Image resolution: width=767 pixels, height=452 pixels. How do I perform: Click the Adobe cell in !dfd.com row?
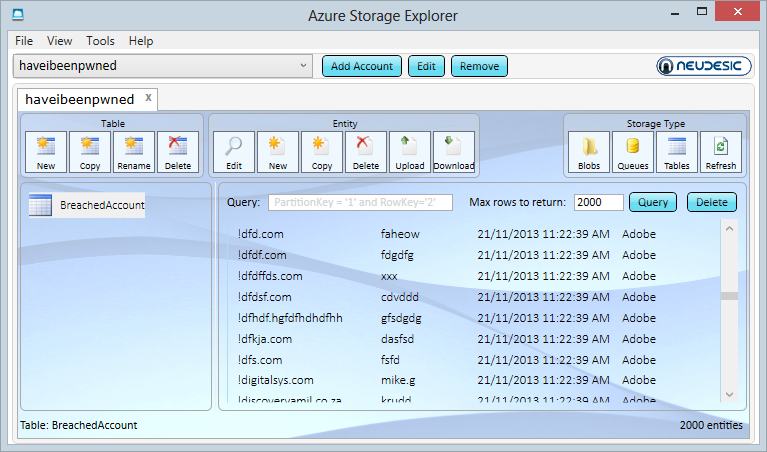pos(639,234)
